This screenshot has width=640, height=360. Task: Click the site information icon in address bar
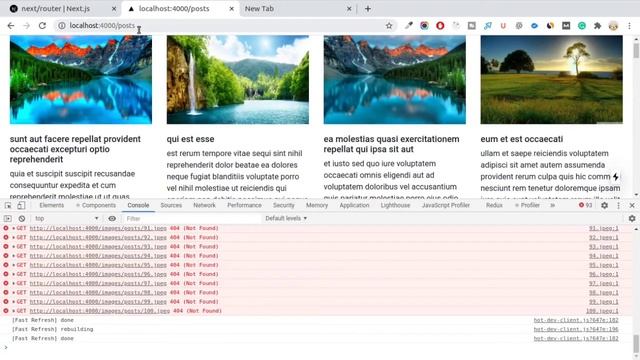61,26
